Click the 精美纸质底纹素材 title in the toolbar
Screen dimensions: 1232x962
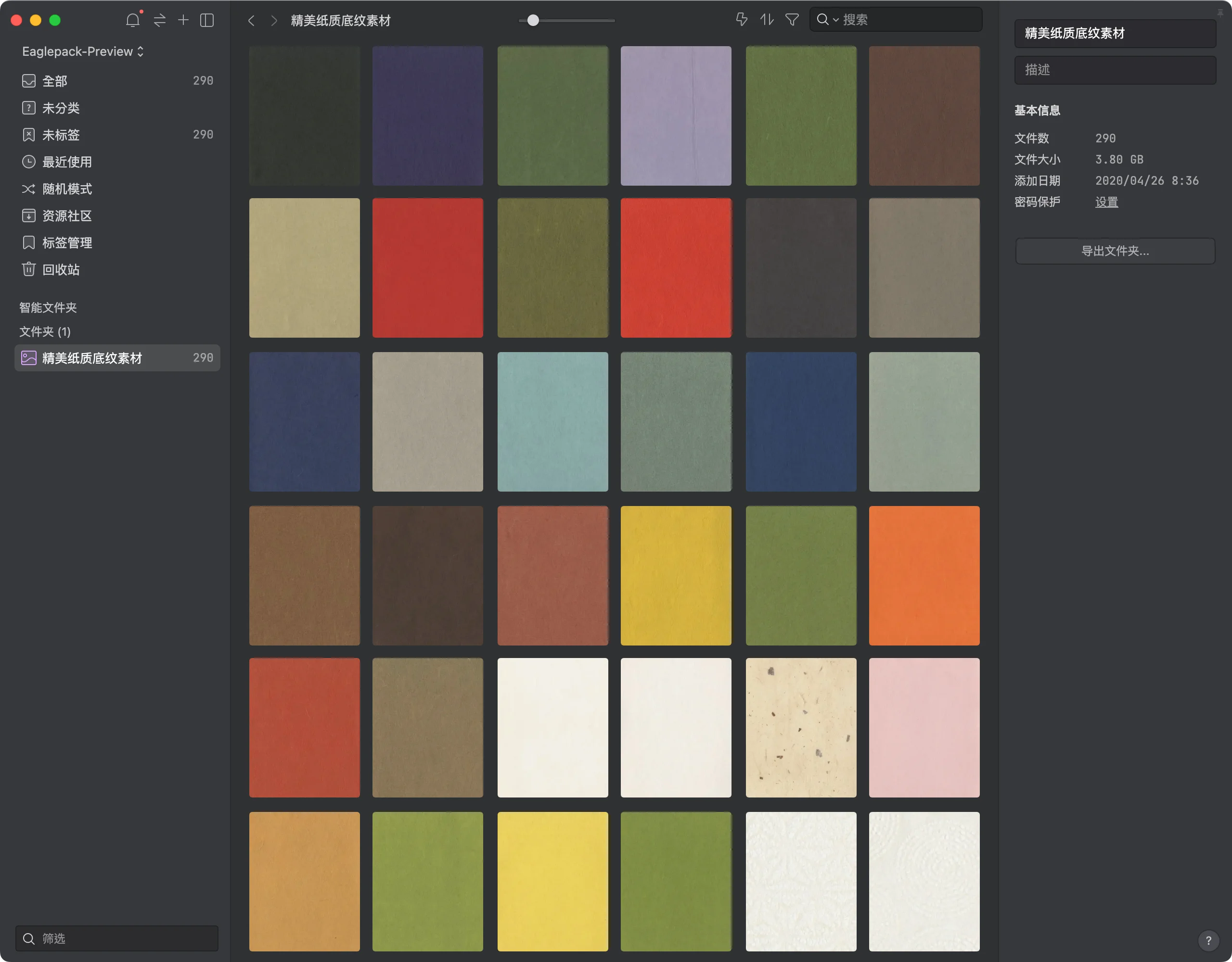(341, 21)
